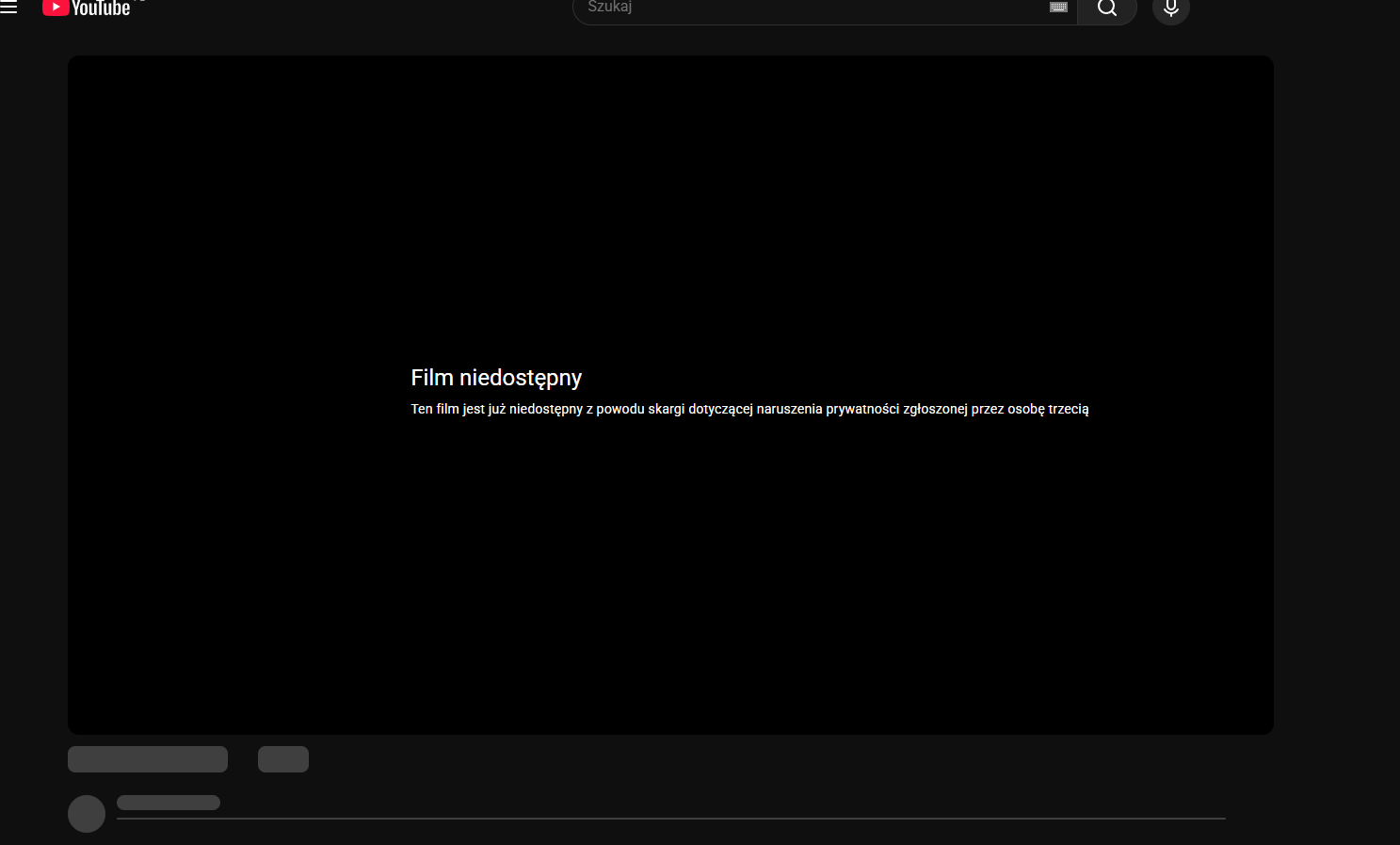Viewport: 1400px width, 845px height.
Task: Click the country code beside YouTube logo
Action: [x=140, y=2]
